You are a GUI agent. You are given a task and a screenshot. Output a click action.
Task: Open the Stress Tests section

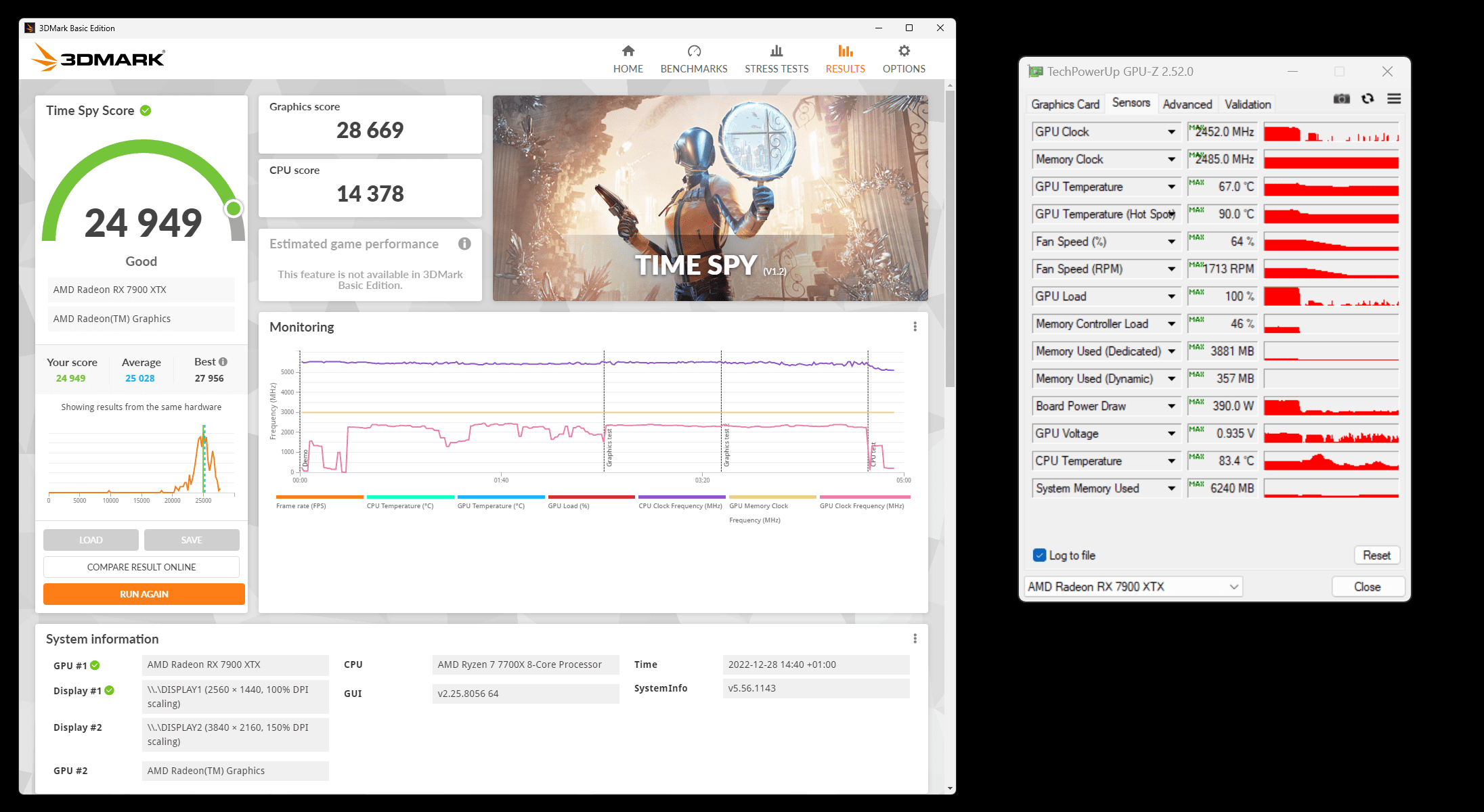tap(777, 59)
